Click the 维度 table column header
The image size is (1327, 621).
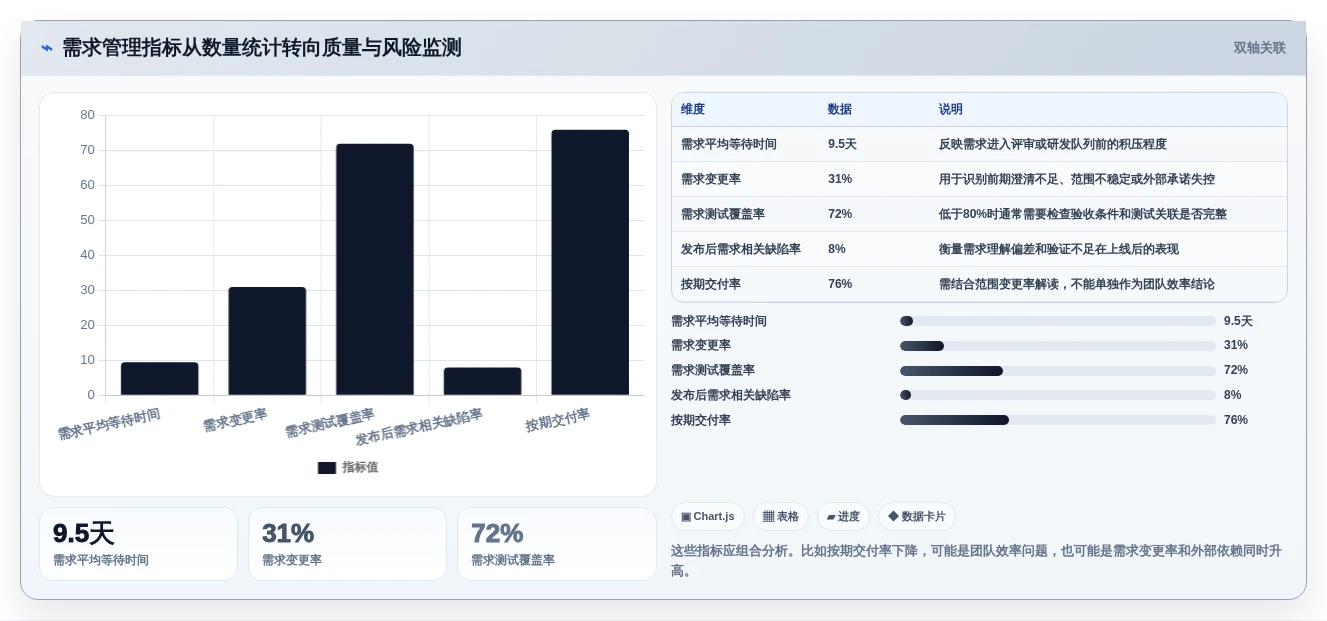pos(693,109)
